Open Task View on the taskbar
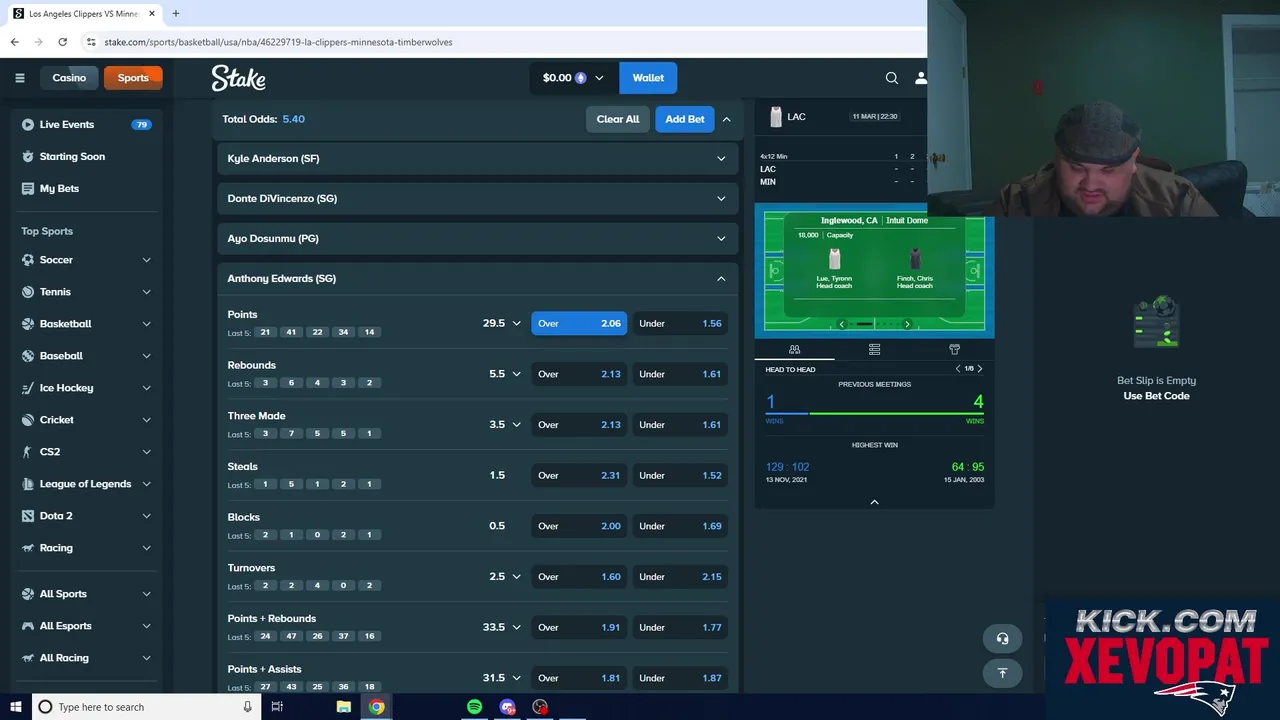Image resolution: width=1280 pixels, height=720 pixels. (x=277, y=707)
